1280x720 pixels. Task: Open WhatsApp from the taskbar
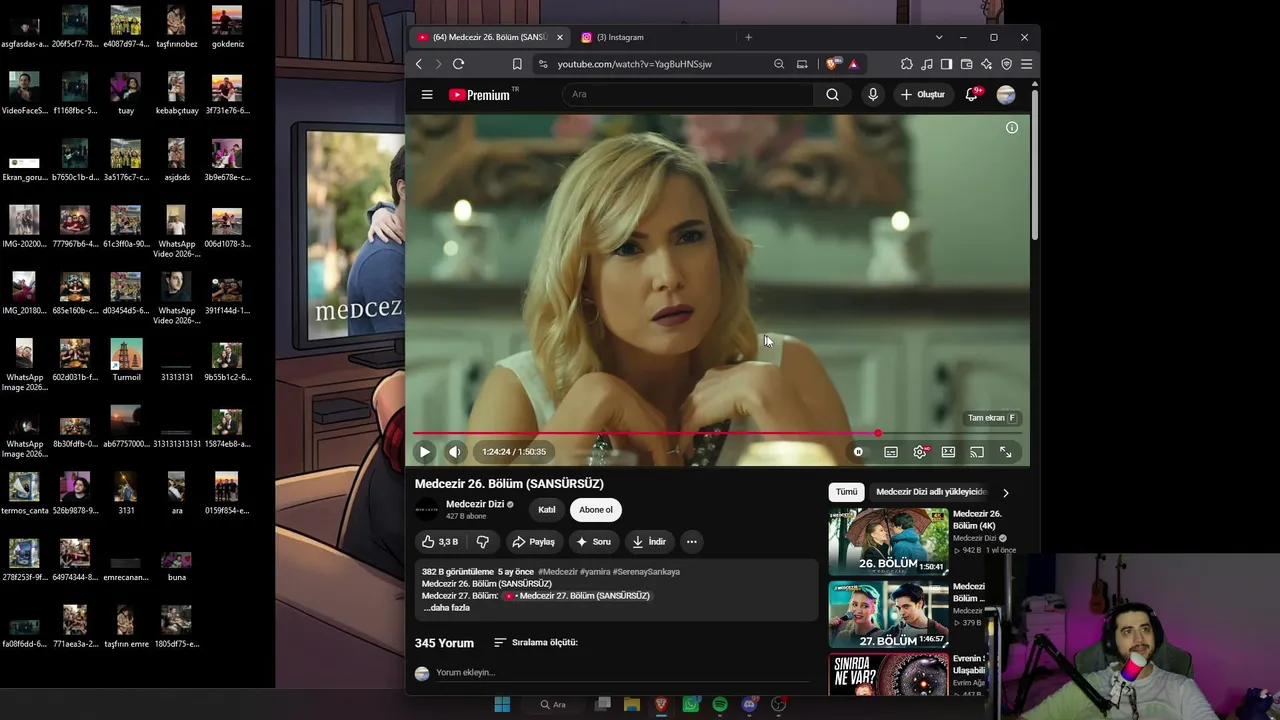[691, 705]
